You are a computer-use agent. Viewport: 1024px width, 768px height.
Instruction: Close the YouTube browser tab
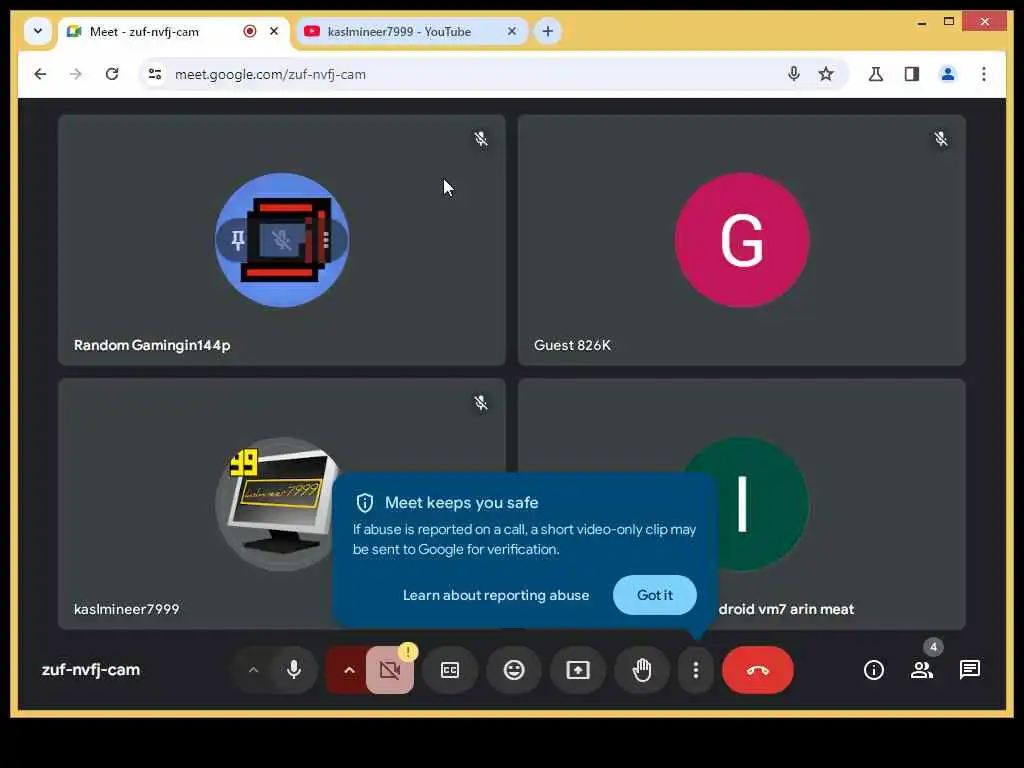tap(512, 31)
